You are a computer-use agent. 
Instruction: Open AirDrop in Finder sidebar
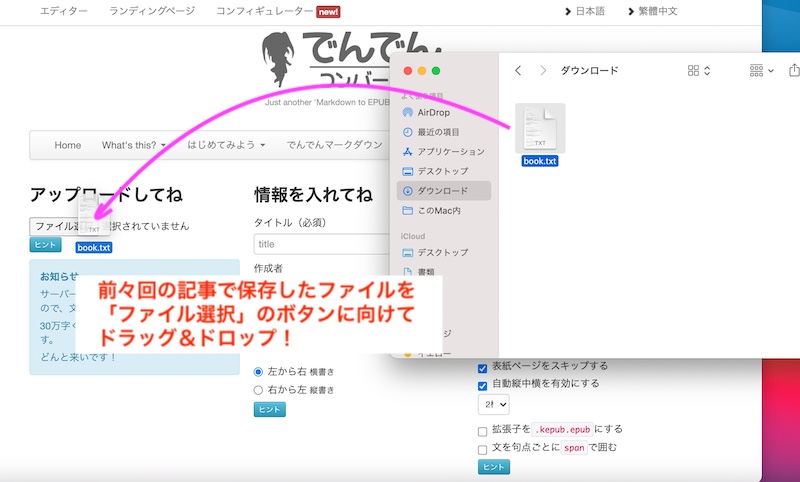(433, 113)
